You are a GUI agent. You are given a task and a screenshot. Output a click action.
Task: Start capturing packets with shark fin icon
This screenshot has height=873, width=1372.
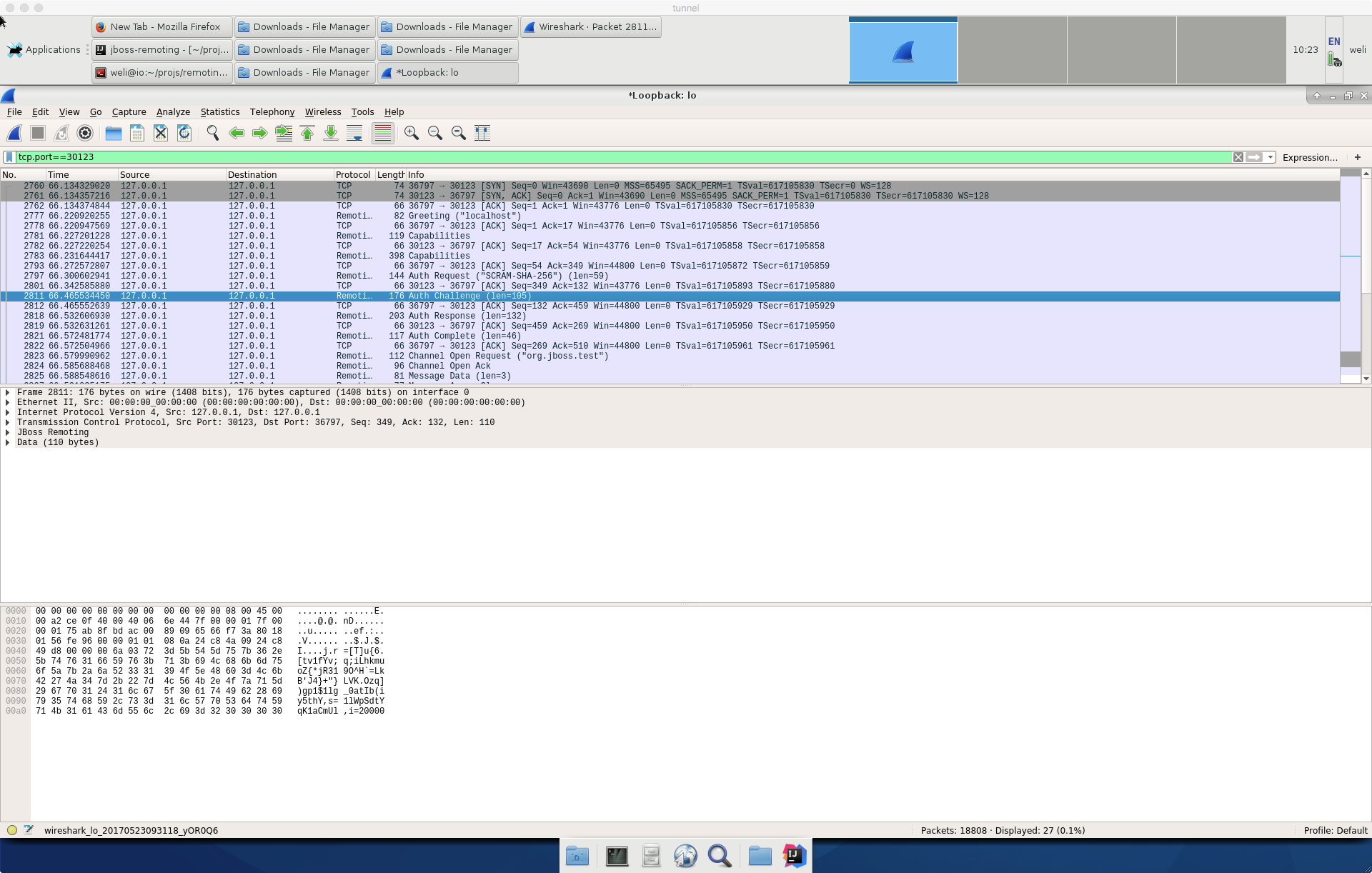tap(14, 133)
